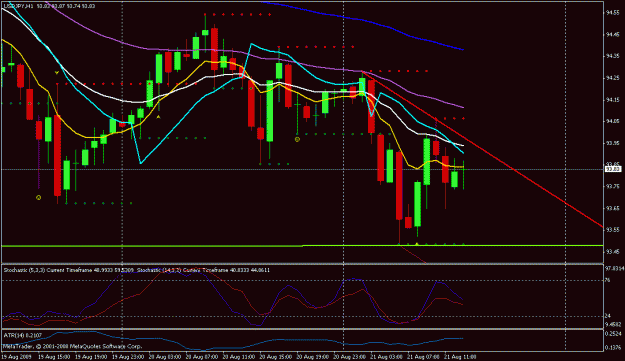The width and height of the screenshot is (625, 361).
Task: Select the 76 level on stochastic scale
Action: pos(608,281)
